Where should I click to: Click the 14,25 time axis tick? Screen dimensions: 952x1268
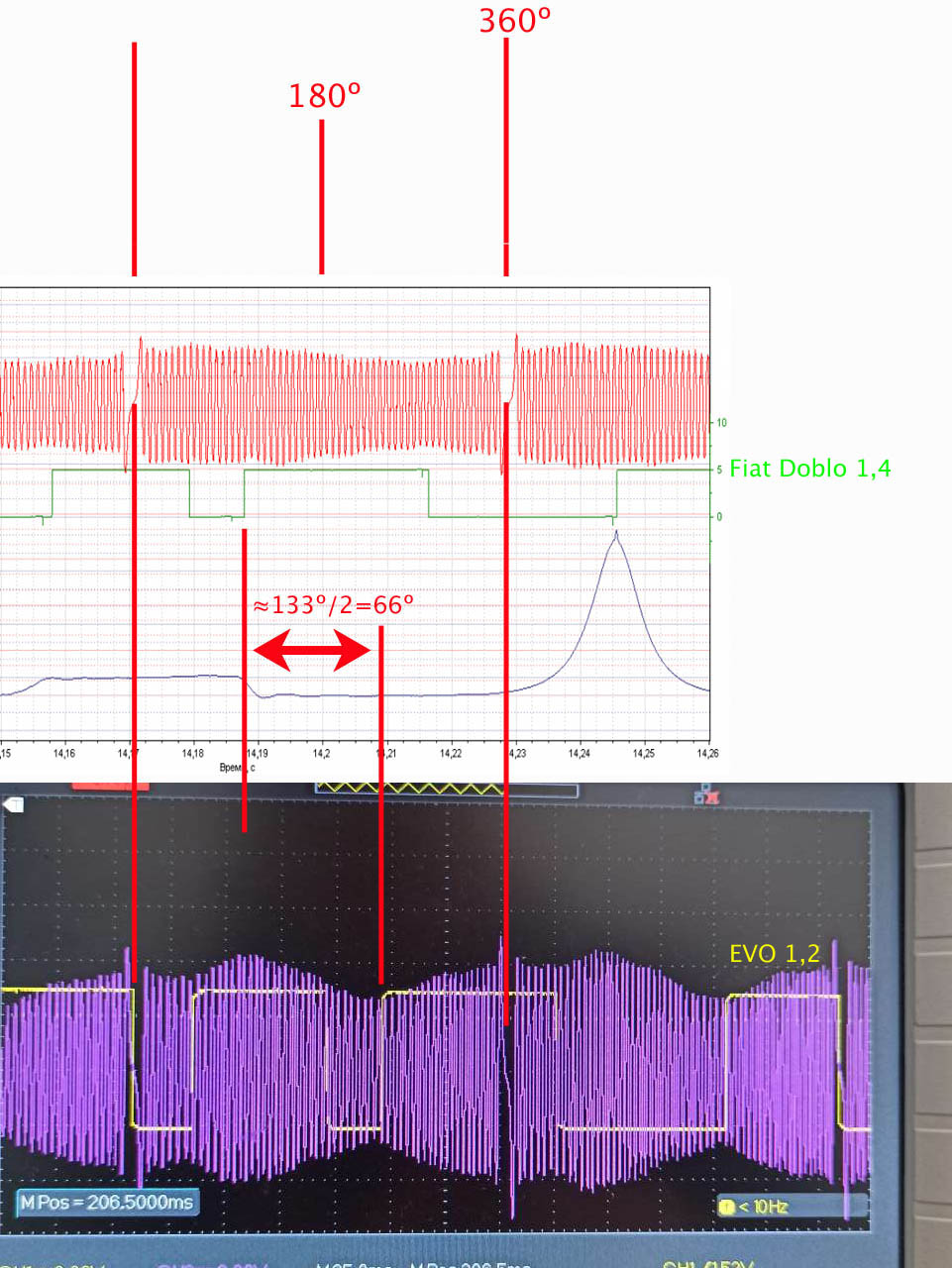643,754
